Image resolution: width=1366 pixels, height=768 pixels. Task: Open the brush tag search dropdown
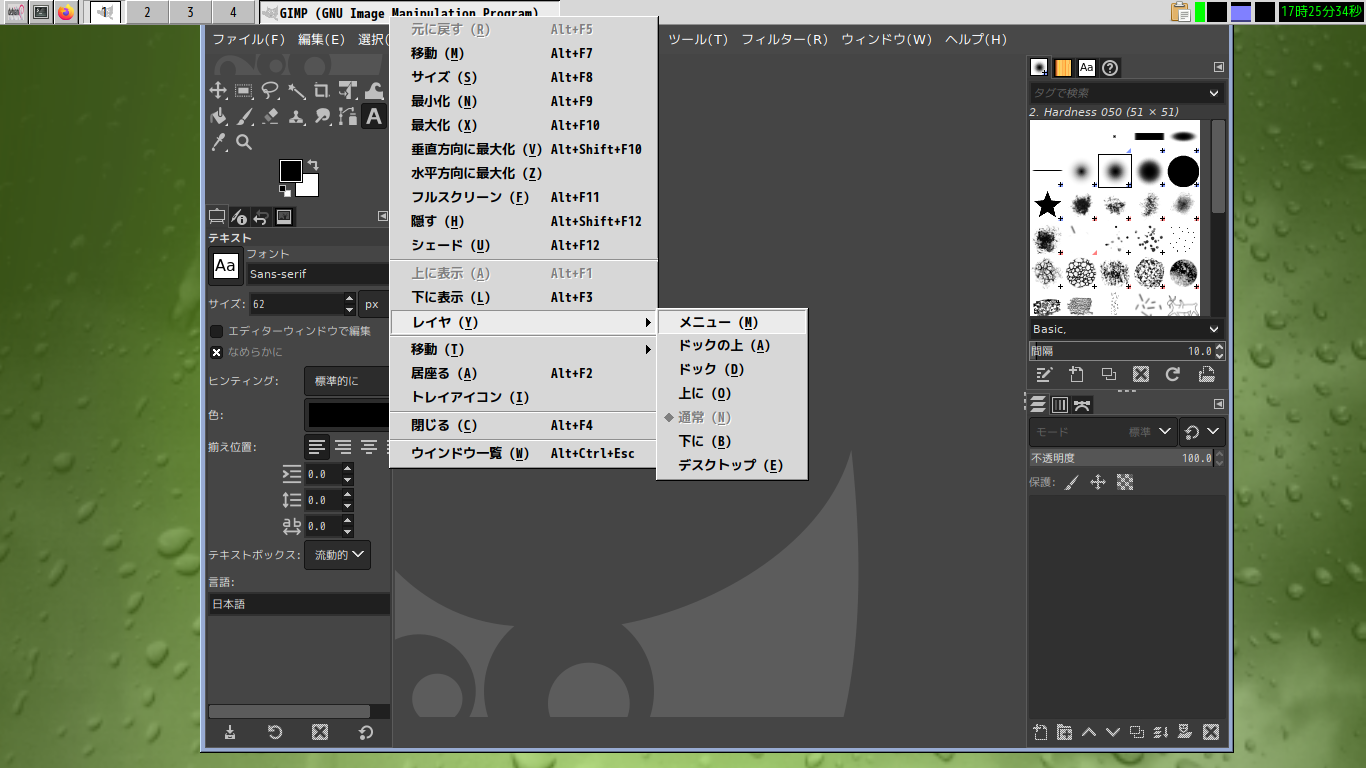tap(1213, 93)
